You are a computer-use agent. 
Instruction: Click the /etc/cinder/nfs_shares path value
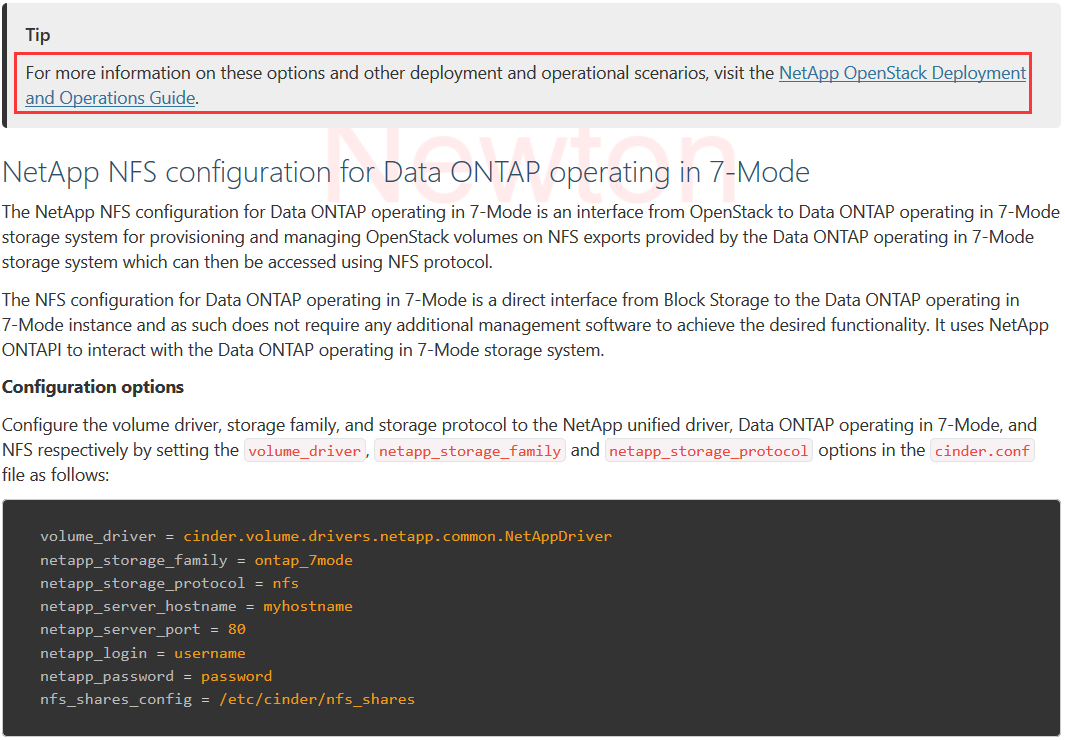coord(317,700)
